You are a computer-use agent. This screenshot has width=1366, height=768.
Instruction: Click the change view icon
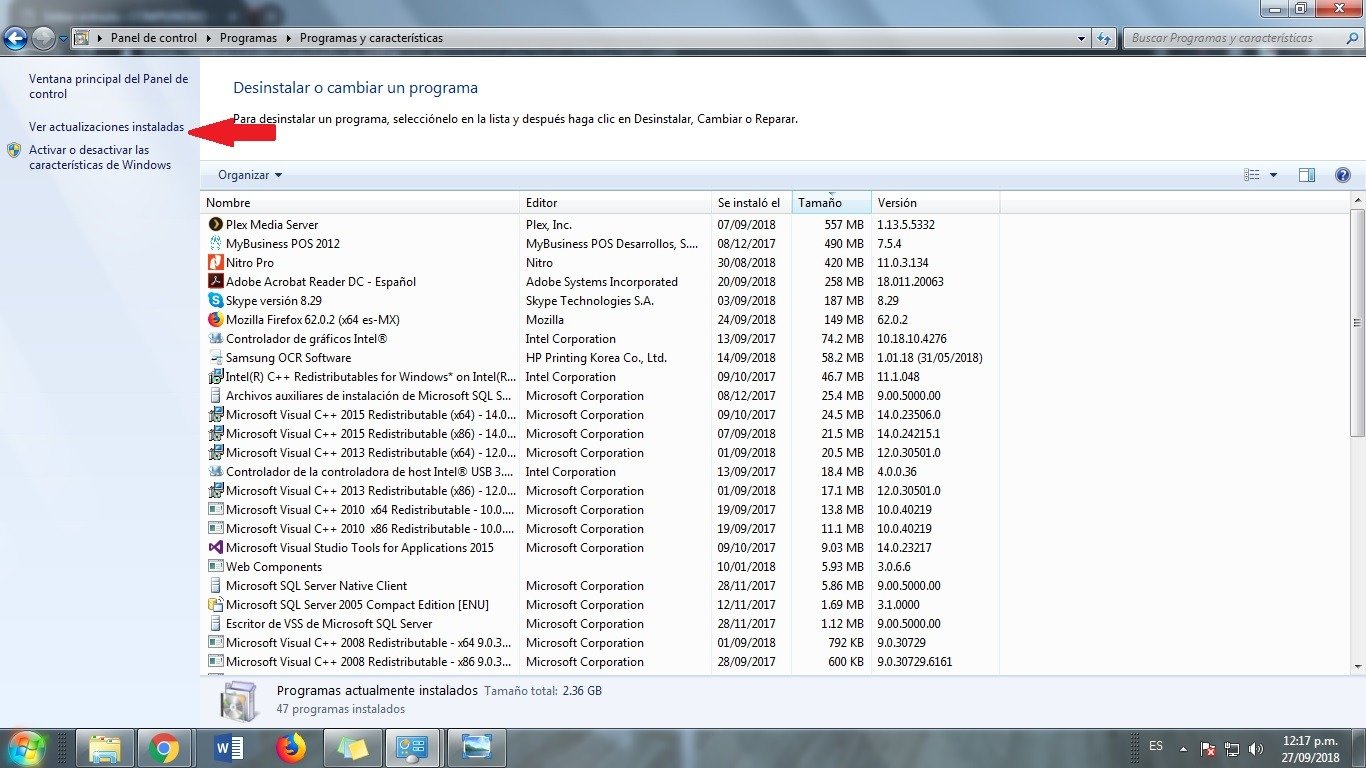pos(1252,175)
